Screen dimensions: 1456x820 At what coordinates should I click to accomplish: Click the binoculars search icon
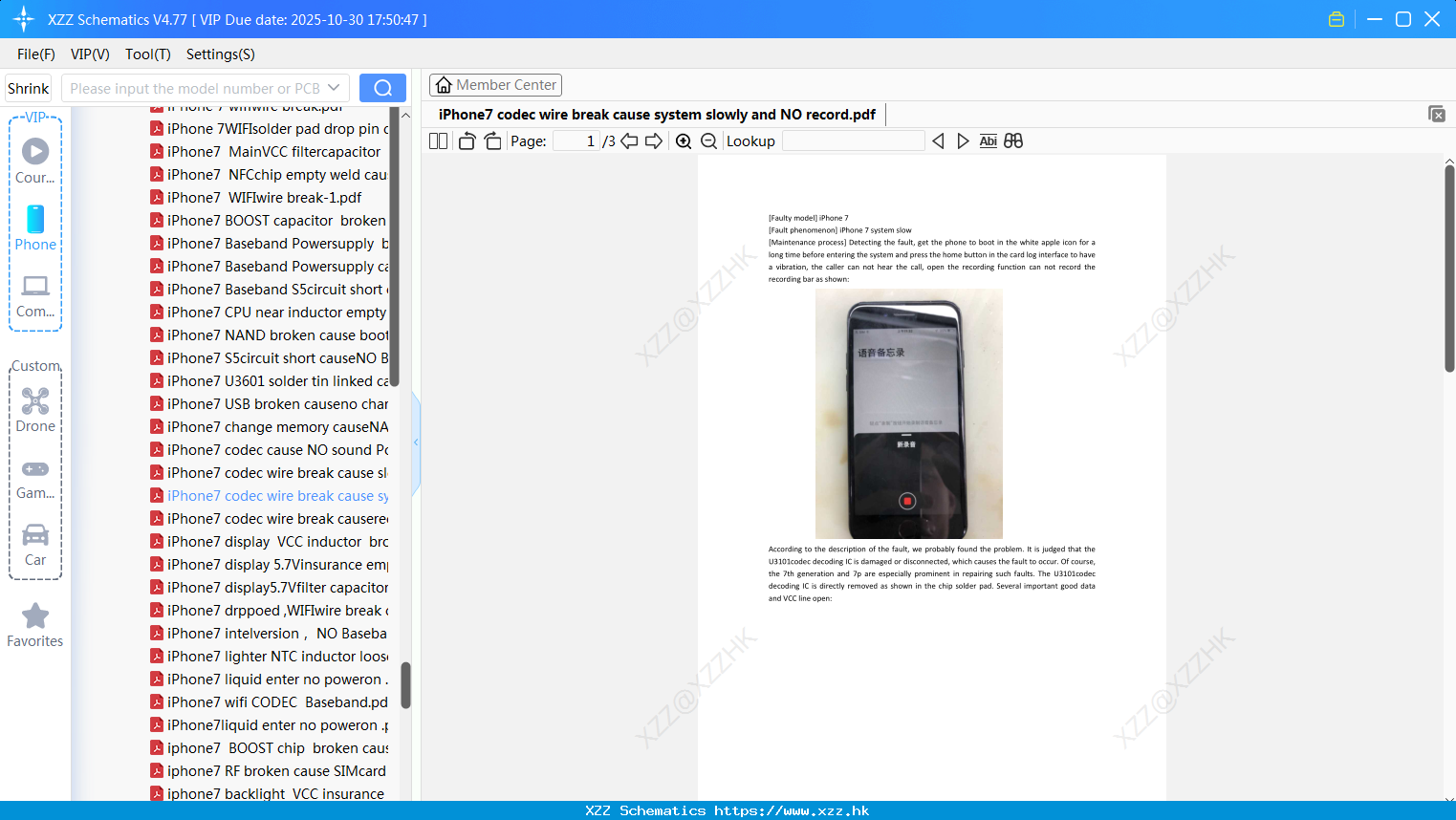pos(1013,141)
